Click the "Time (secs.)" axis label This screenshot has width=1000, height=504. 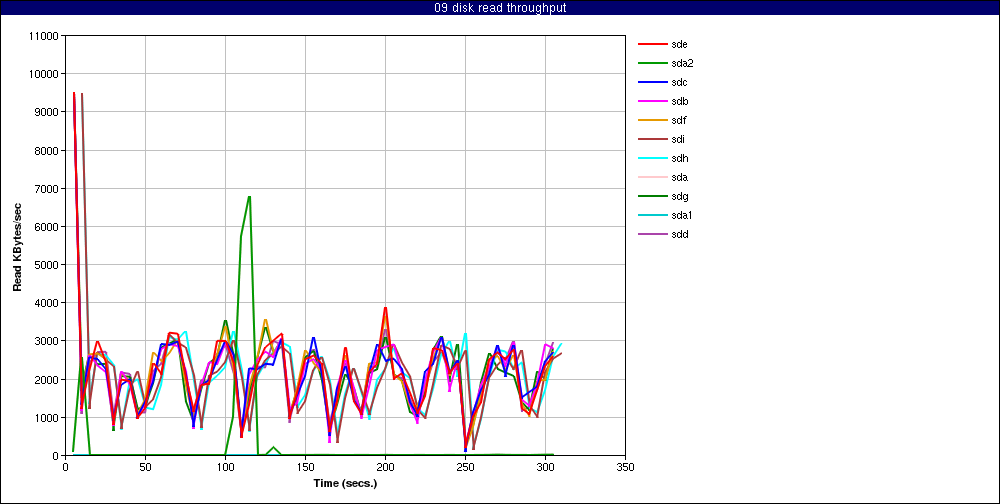click(x=345, y=483)
